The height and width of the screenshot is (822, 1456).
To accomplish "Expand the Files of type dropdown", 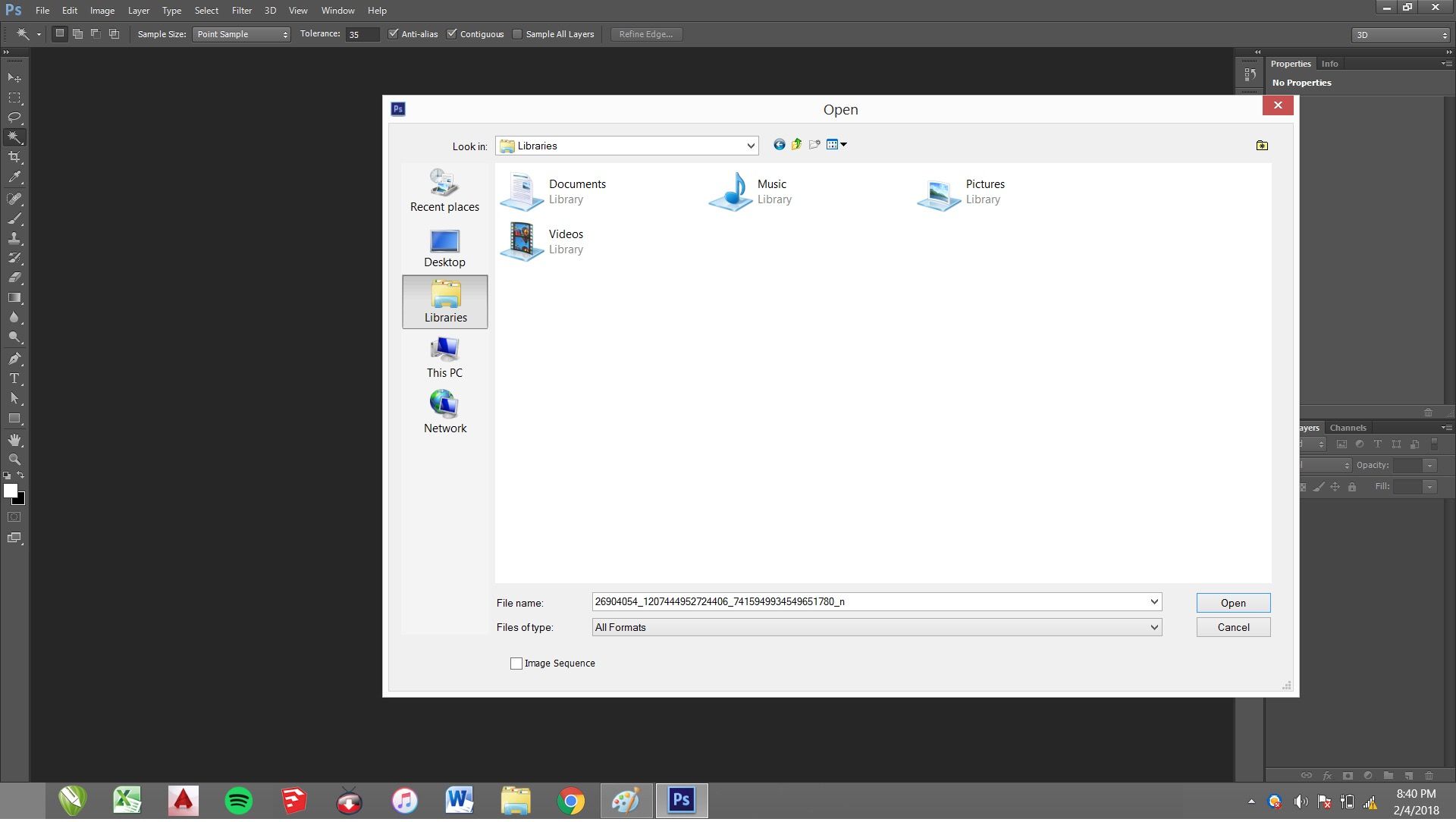I will (x=1153, y=627).
